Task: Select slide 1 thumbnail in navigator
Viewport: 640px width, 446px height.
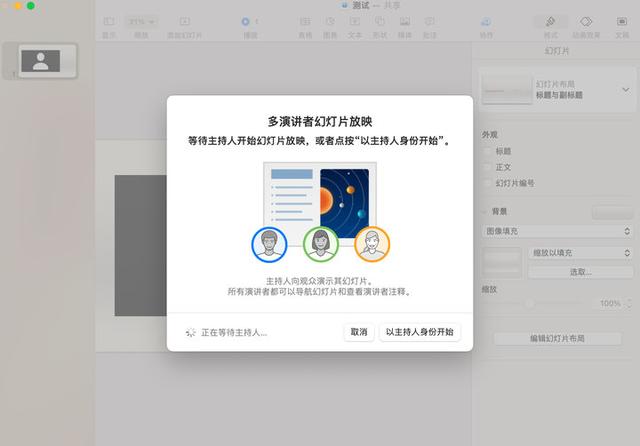Action: coord(48,61)
